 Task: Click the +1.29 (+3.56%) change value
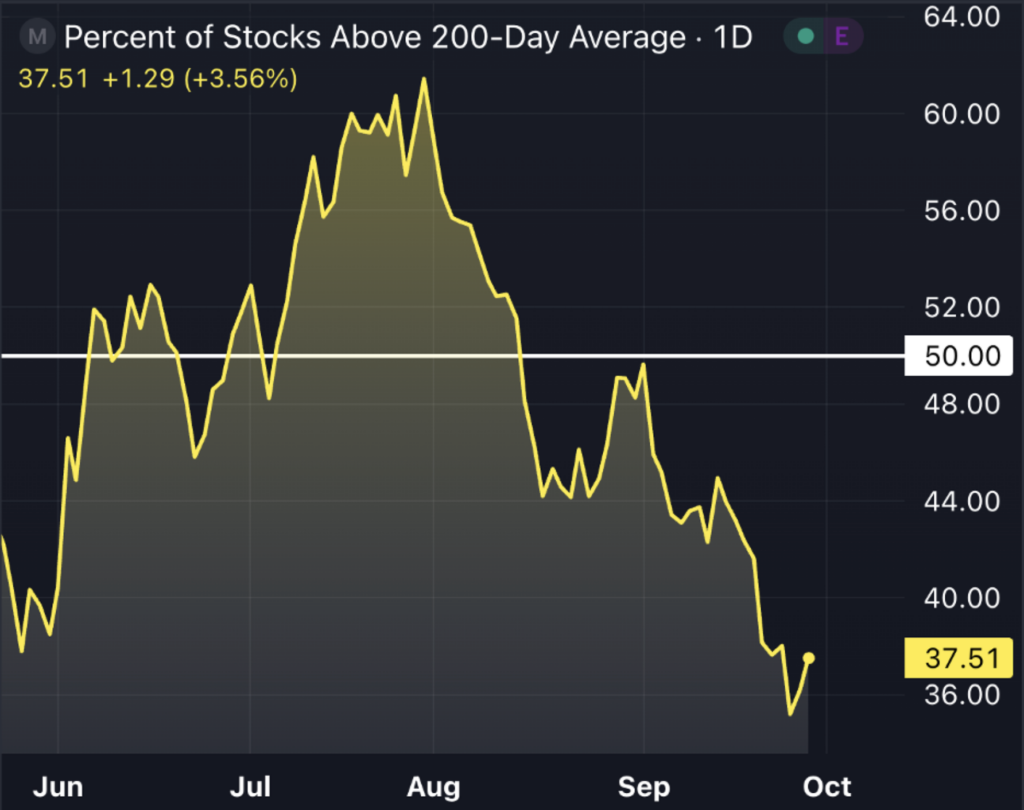tap(200, 79)
